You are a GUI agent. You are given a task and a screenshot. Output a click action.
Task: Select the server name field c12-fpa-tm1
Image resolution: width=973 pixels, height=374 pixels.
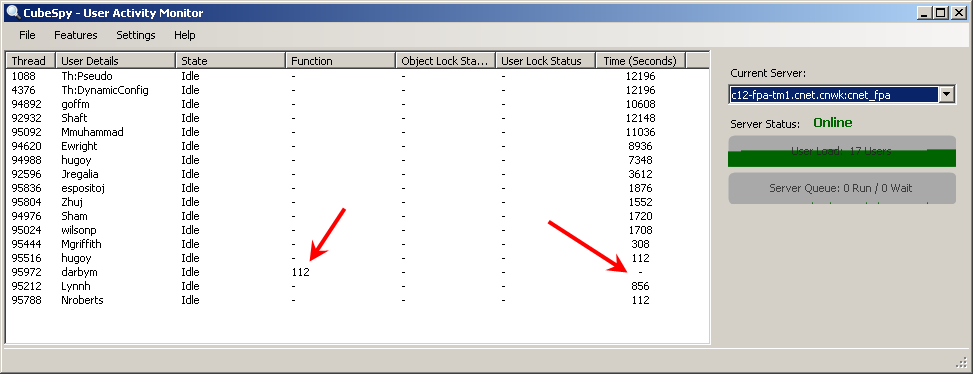click(x=833, y=94)
